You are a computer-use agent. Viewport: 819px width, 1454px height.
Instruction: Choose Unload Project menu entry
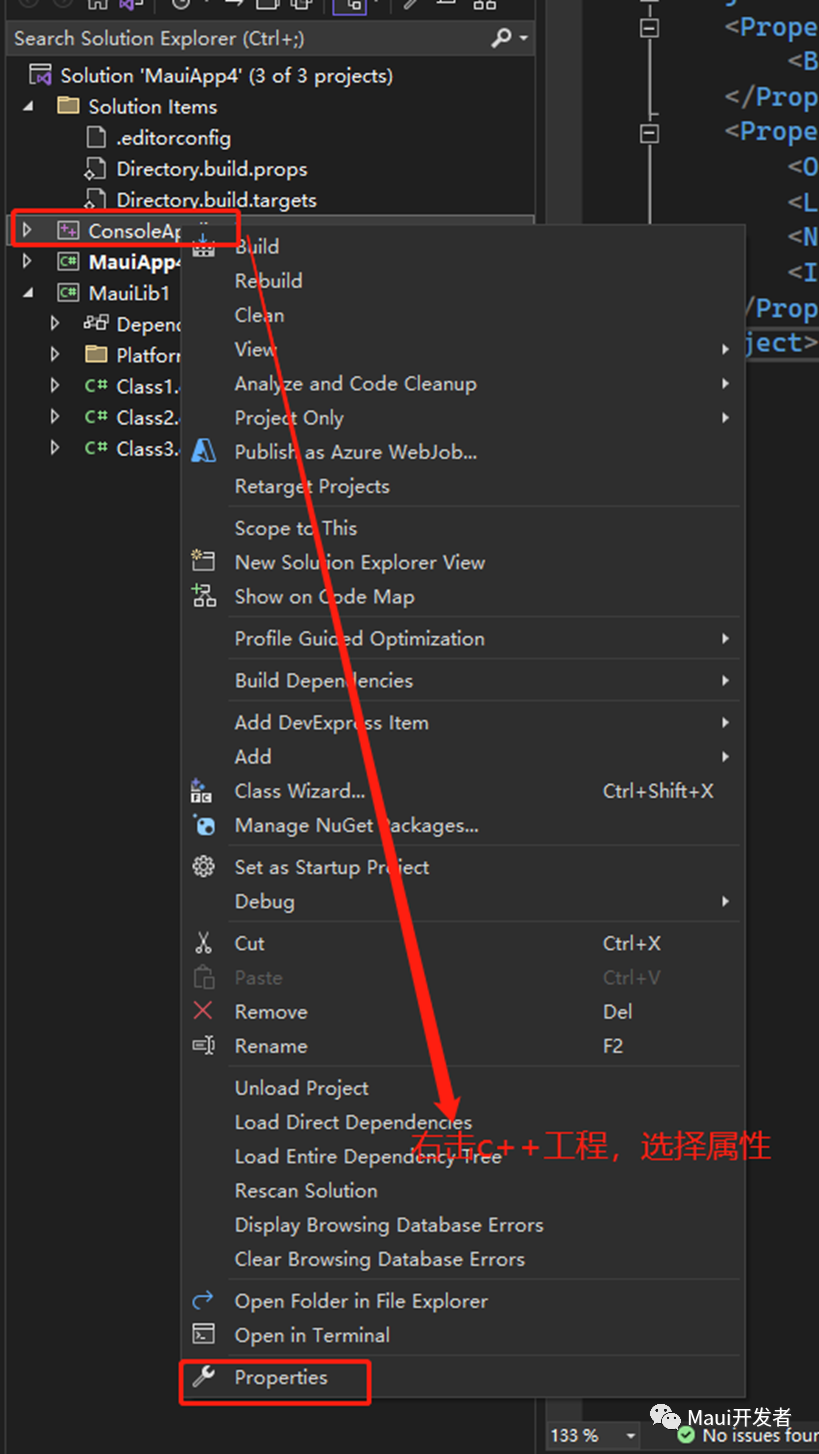[301, 1088]
